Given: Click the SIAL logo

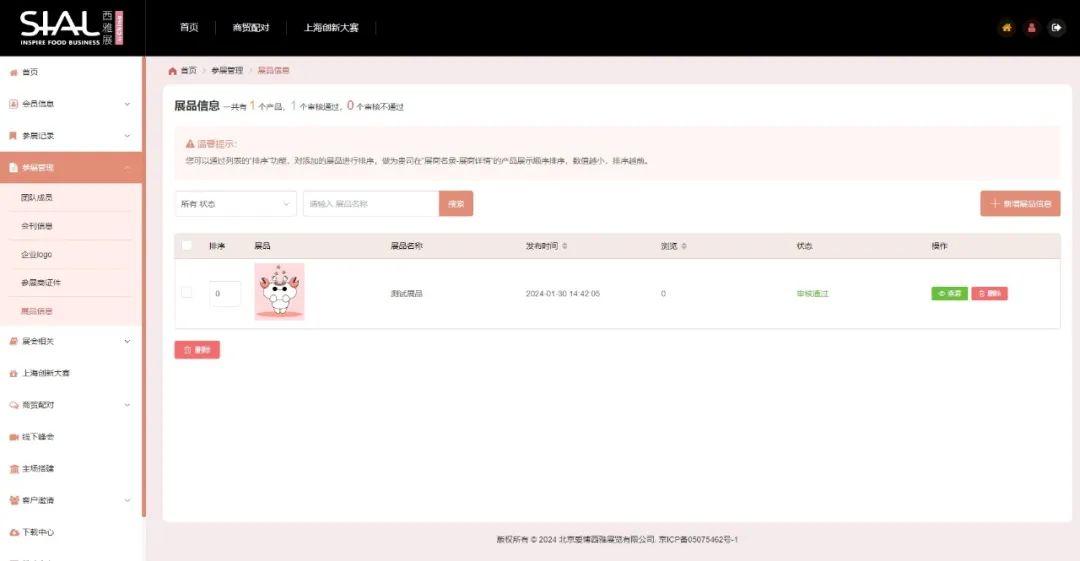Looking at the screenshot, I should click(x=71, y=27).
